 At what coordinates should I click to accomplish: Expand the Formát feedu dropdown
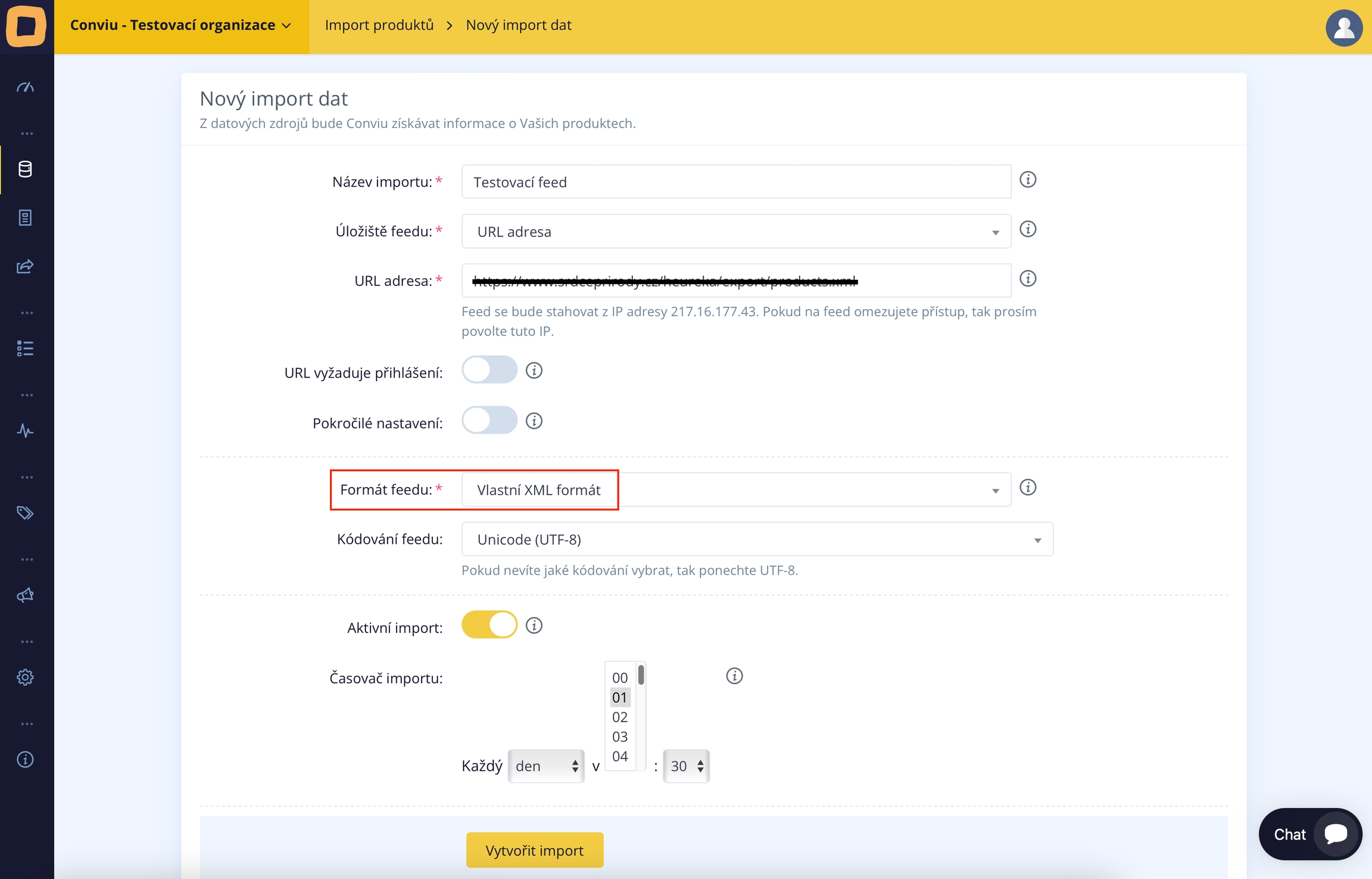pyautogui.click(x=735, y=490)
